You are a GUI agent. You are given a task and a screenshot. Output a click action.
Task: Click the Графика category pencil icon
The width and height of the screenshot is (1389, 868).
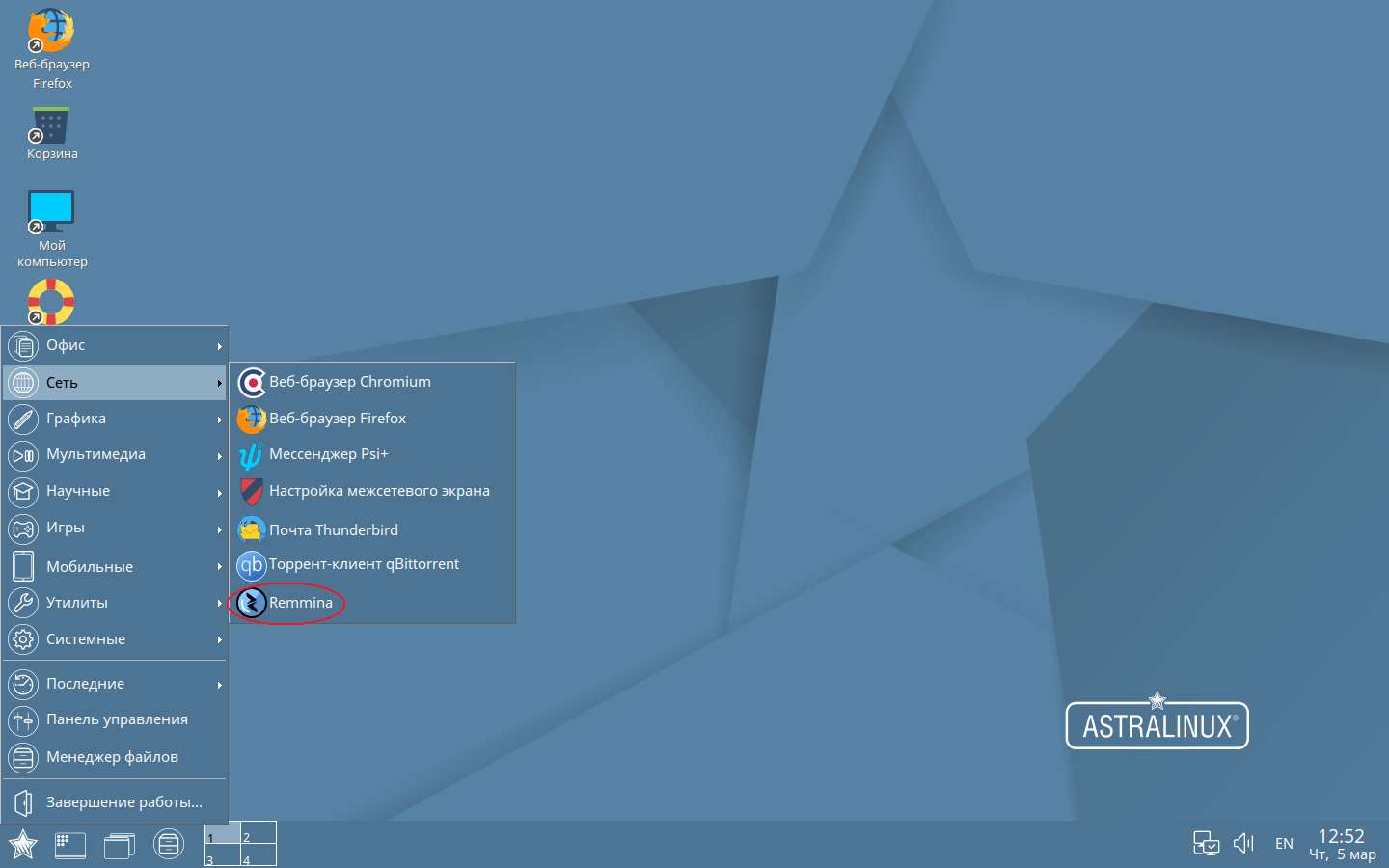pyautogui.click(x=23, y=419)
